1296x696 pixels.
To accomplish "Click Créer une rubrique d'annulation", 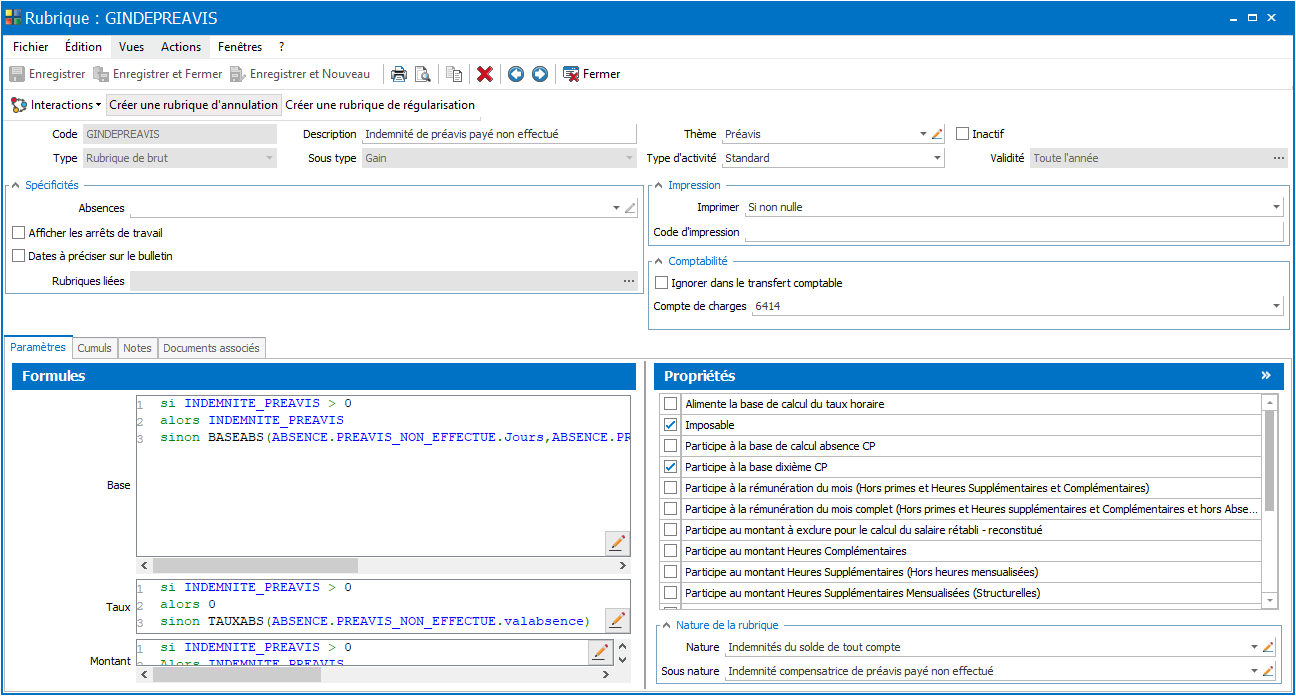I will [194, 105].
